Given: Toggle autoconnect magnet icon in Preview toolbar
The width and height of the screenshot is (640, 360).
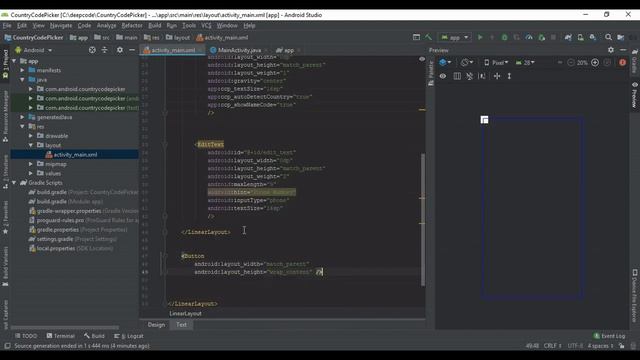Looking at the screenshot, I should click(x=469, y=76).
